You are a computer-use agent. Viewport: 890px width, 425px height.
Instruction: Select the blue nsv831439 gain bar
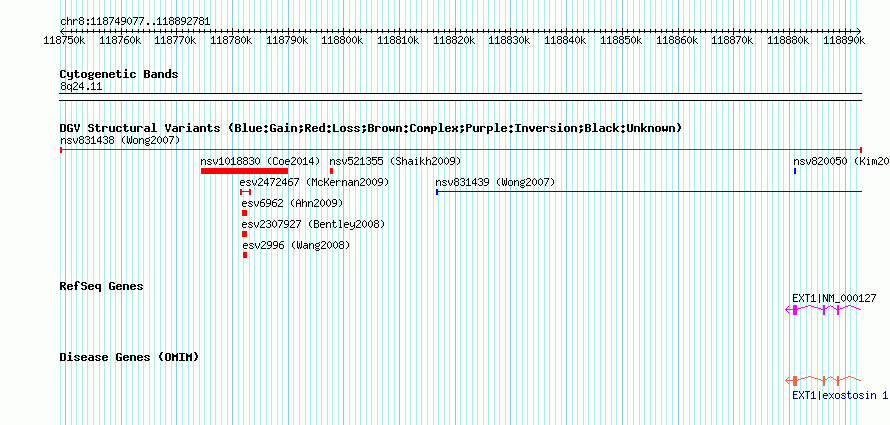[649, 192]
